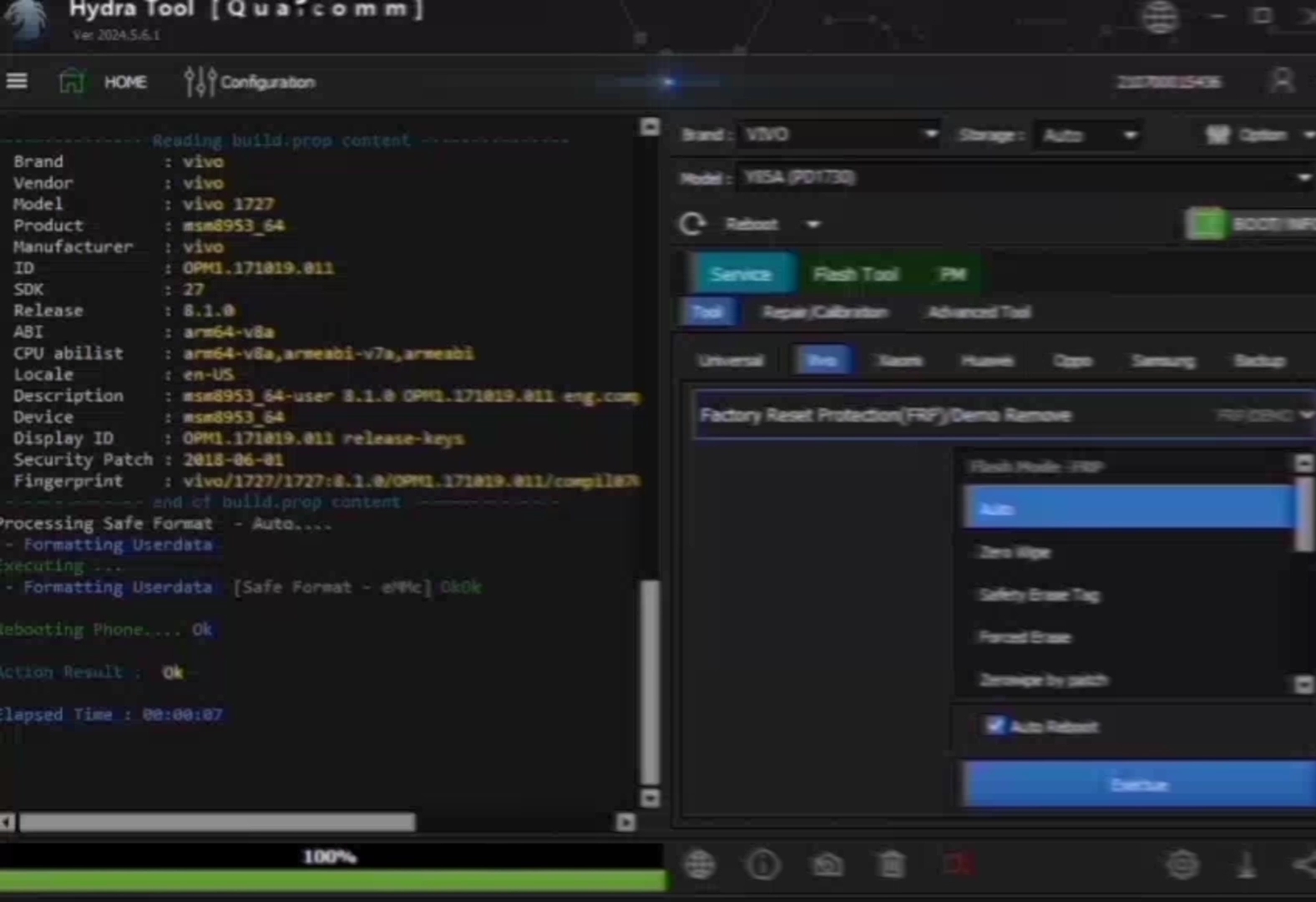Select the Tool sub-tab

click(x=707, y=312)
